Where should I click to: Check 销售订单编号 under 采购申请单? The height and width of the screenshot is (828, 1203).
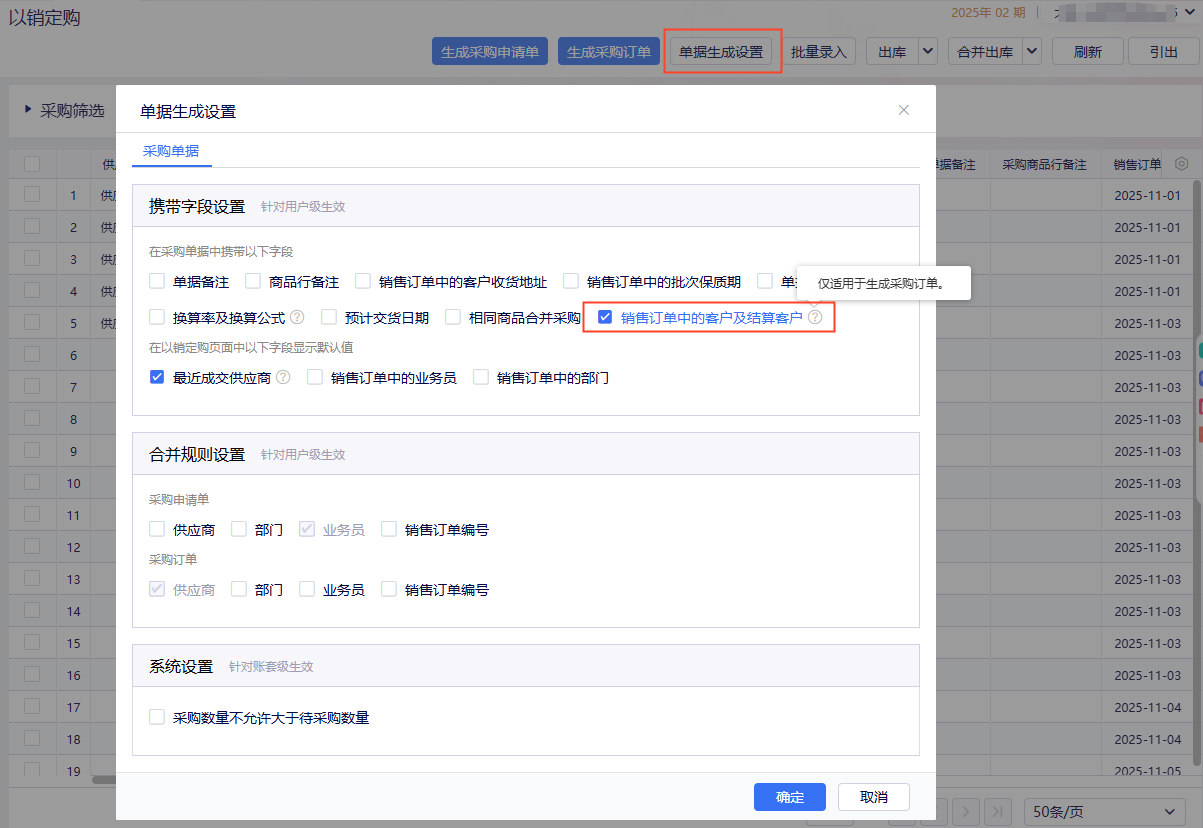click(389, 529)
